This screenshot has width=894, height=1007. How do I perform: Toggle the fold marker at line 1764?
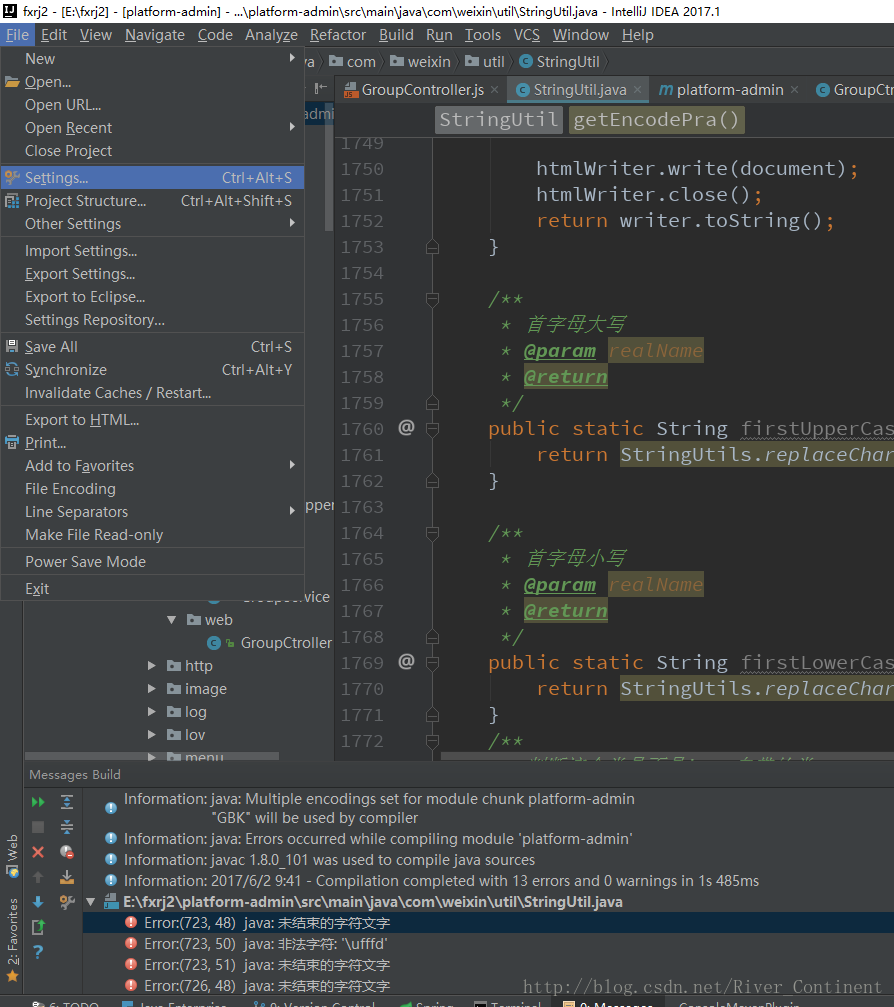pos(432,533)
